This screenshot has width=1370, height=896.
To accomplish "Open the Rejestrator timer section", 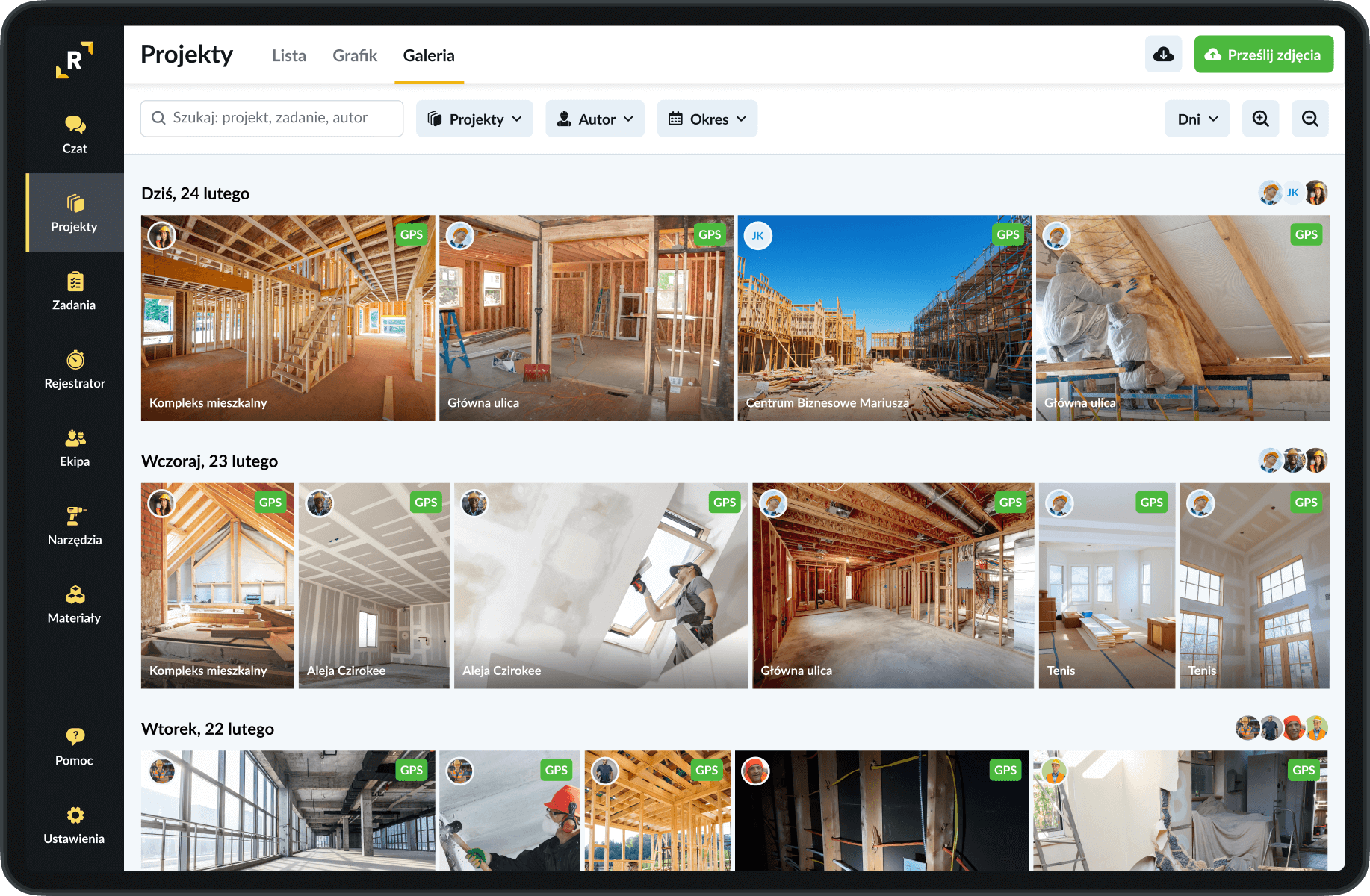I will pos(75,370).
